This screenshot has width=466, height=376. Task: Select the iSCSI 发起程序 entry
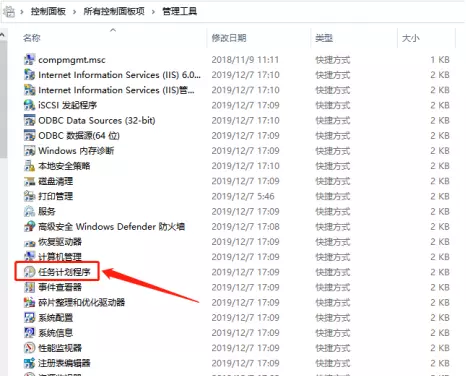click(68, 105)
